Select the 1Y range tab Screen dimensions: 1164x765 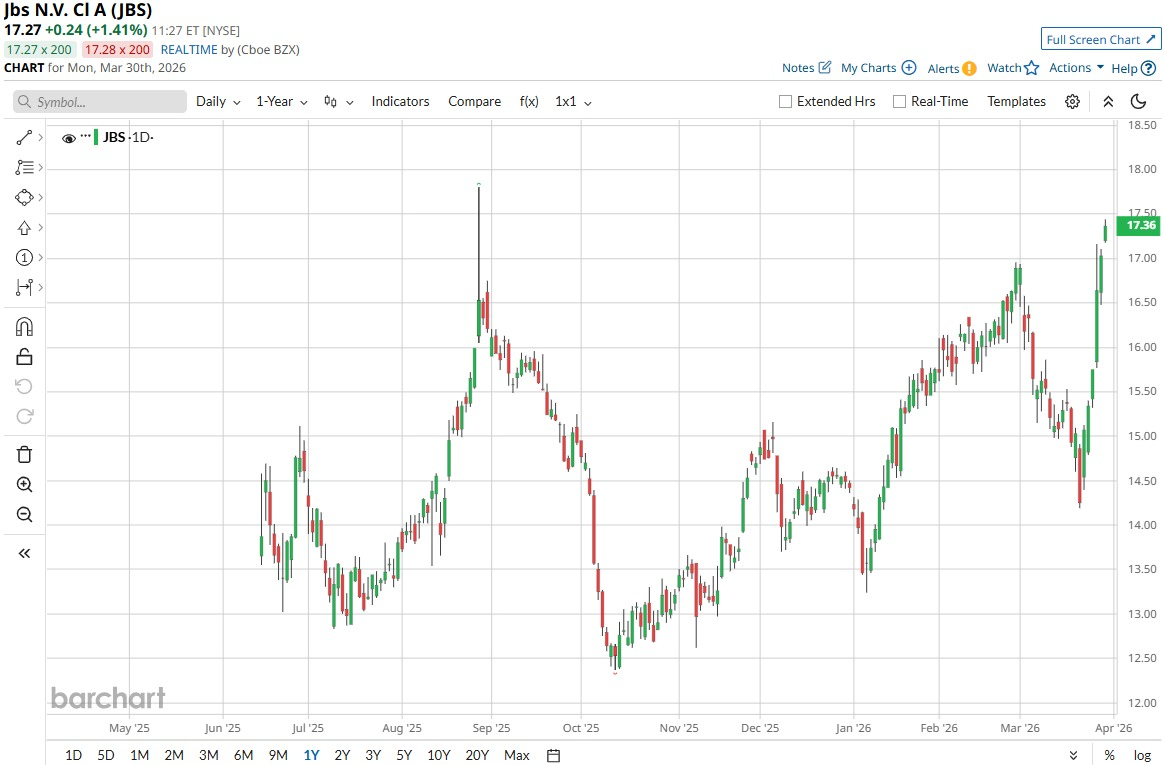tap(311, 755)
